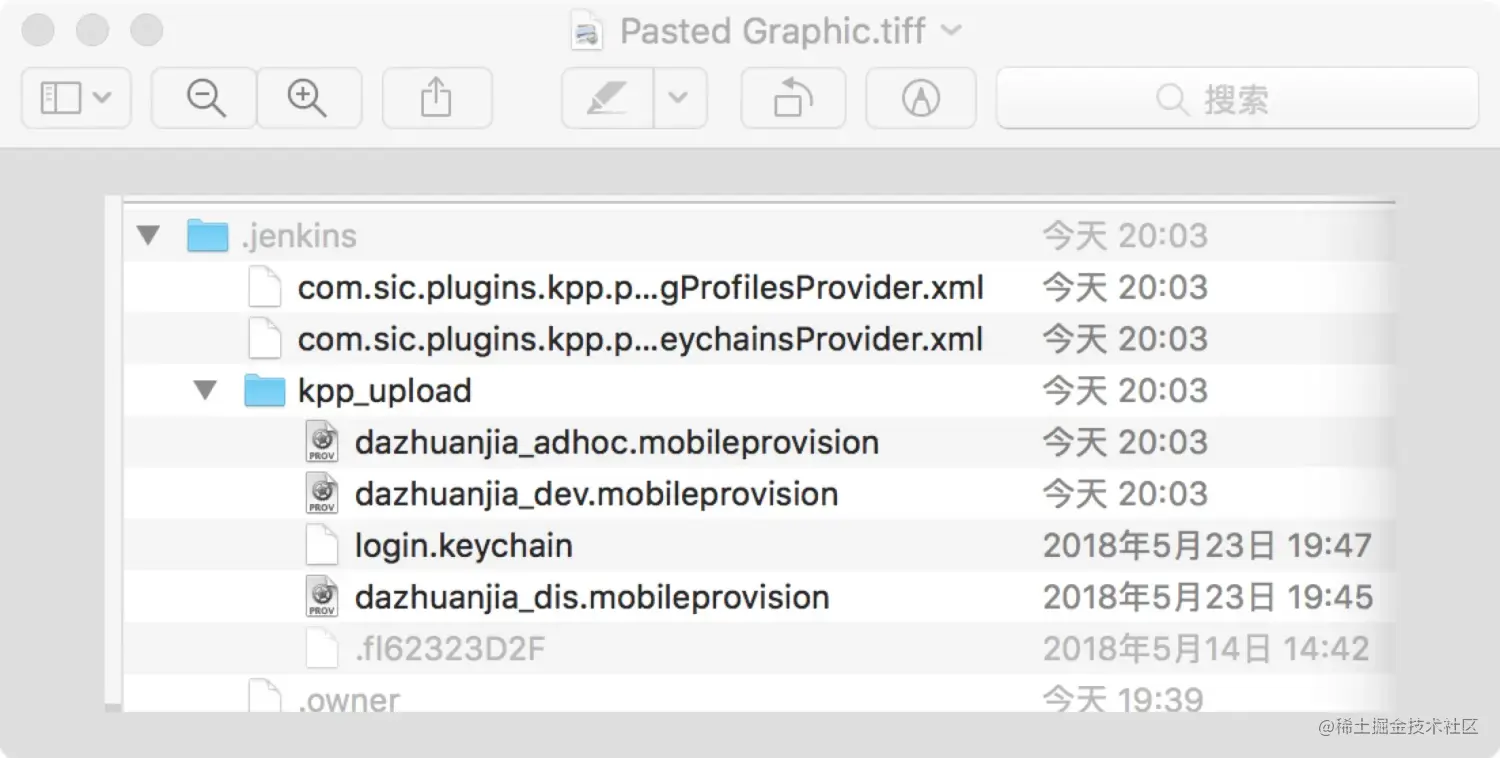1500x758 pixels.
Task: Select dazhuanjia_dis.mobileprovision in the list
Action: click(x=592, y=598)
